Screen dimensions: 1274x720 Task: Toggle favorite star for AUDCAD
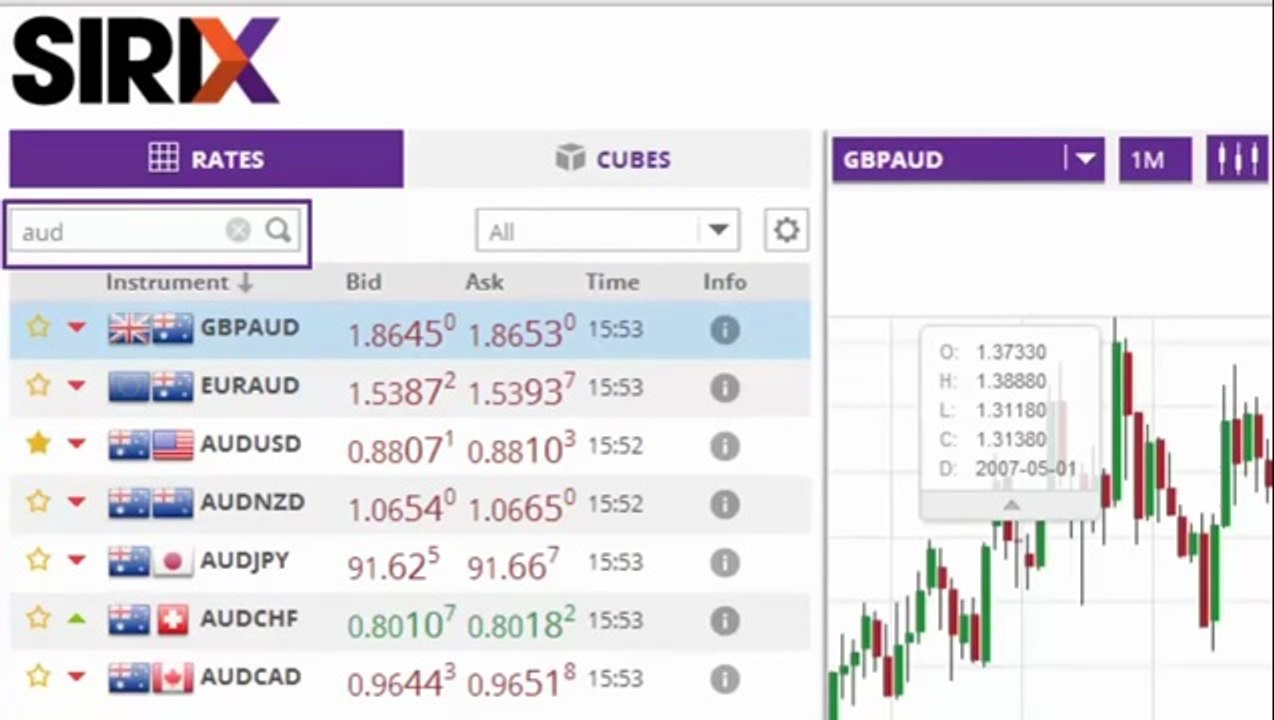[x=38, y=677]
